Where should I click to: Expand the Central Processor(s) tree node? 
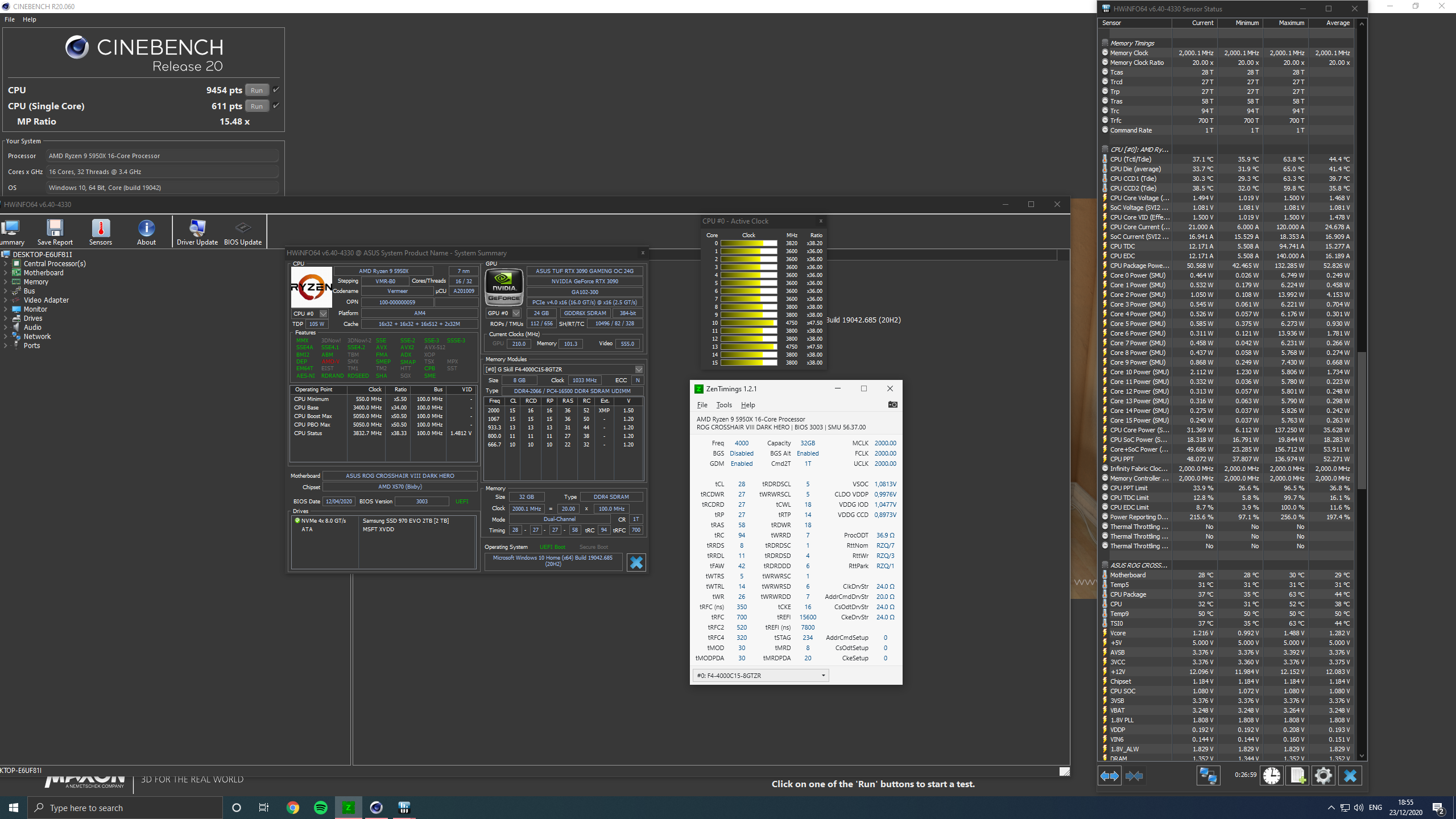(x=6, y=264)
